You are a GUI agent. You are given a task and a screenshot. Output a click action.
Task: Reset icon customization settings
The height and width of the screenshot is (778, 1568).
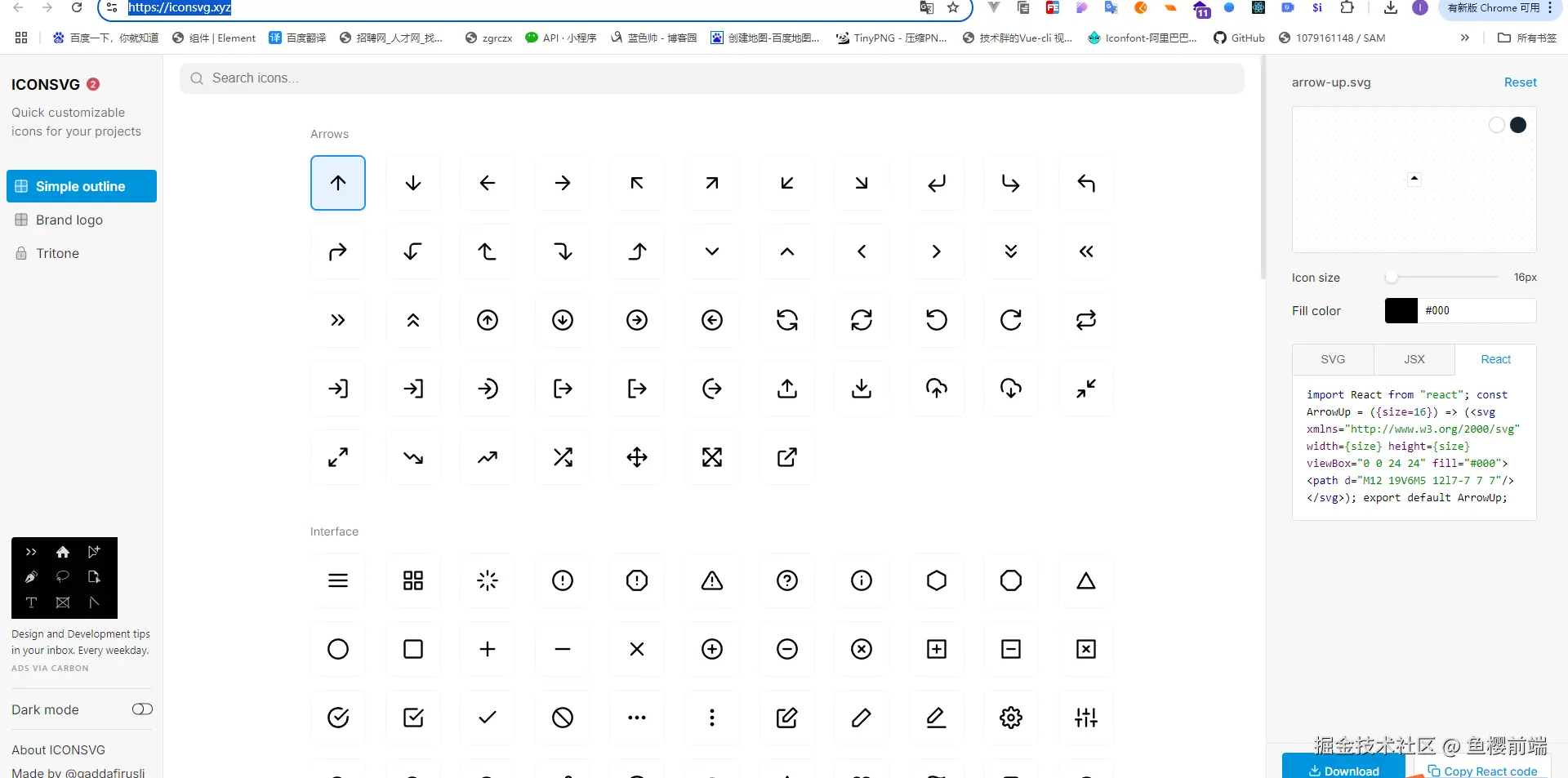1521,82
